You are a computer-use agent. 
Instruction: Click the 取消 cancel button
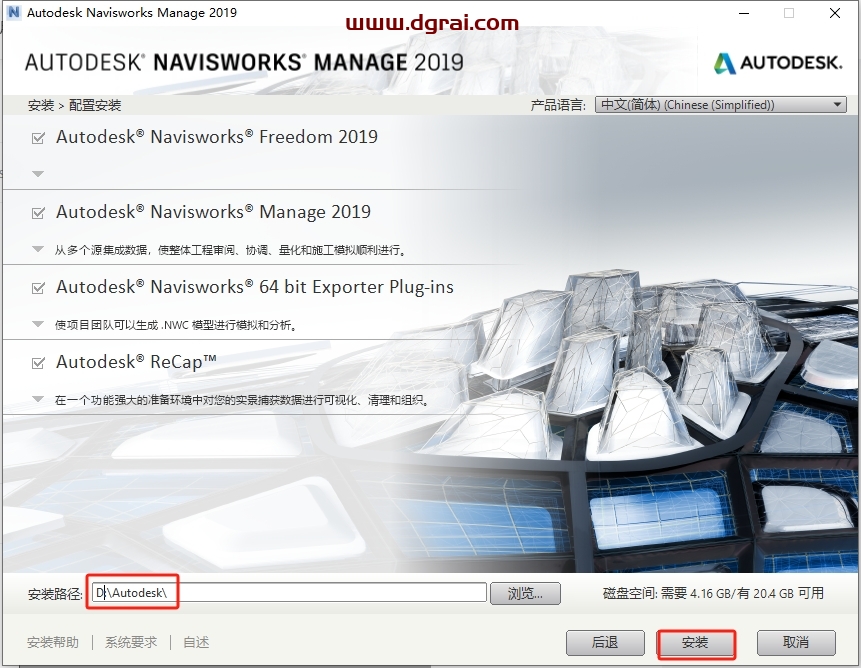click(796, 642)
